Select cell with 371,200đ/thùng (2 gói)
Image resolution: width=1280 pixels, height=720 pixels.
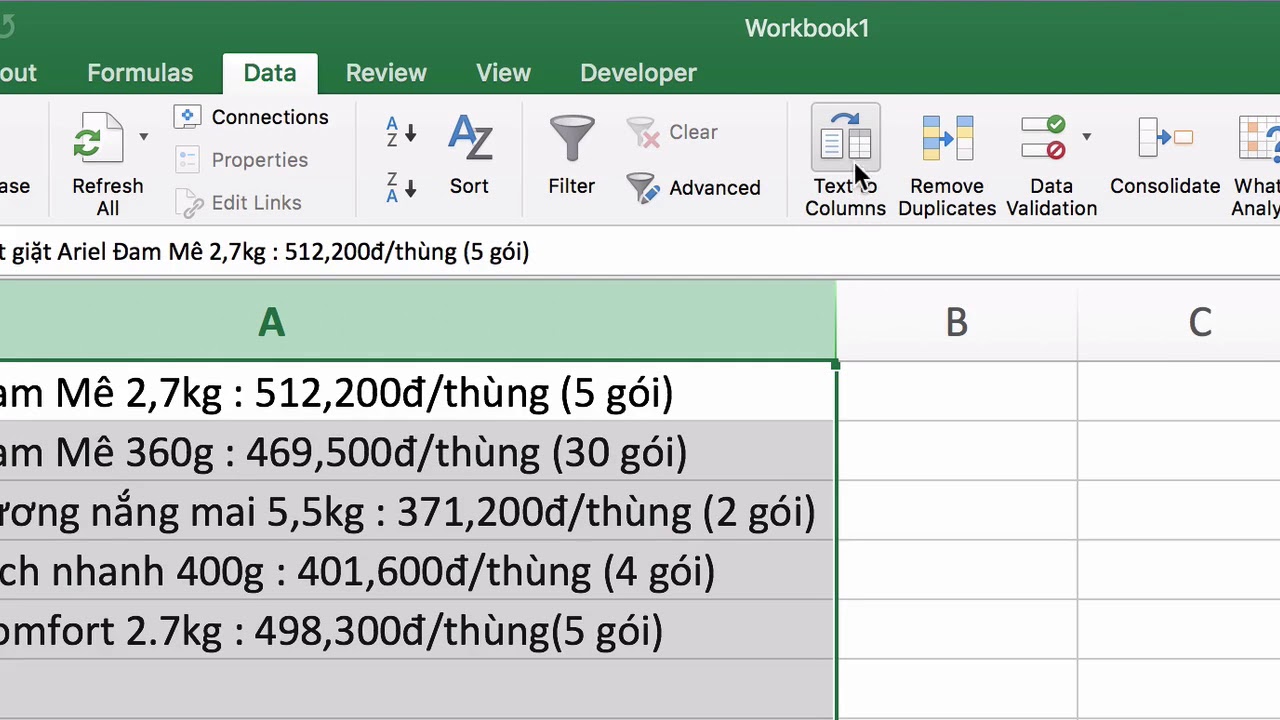(x=417, y=511)
